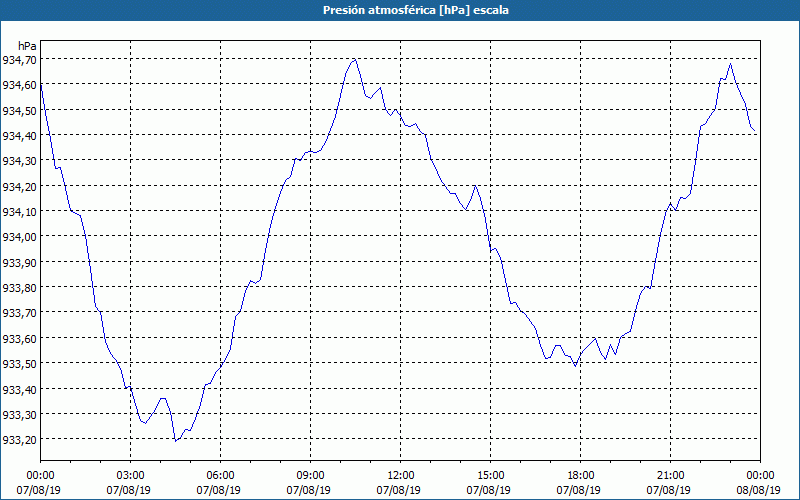Select the 933,20 y-axis label
800x500 pixels.
(x=19, y=440)
